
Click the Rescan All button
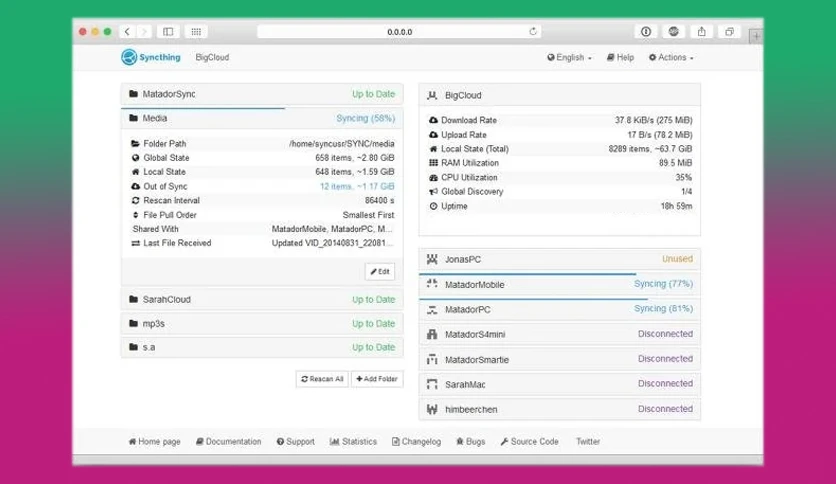pos(322,379)
